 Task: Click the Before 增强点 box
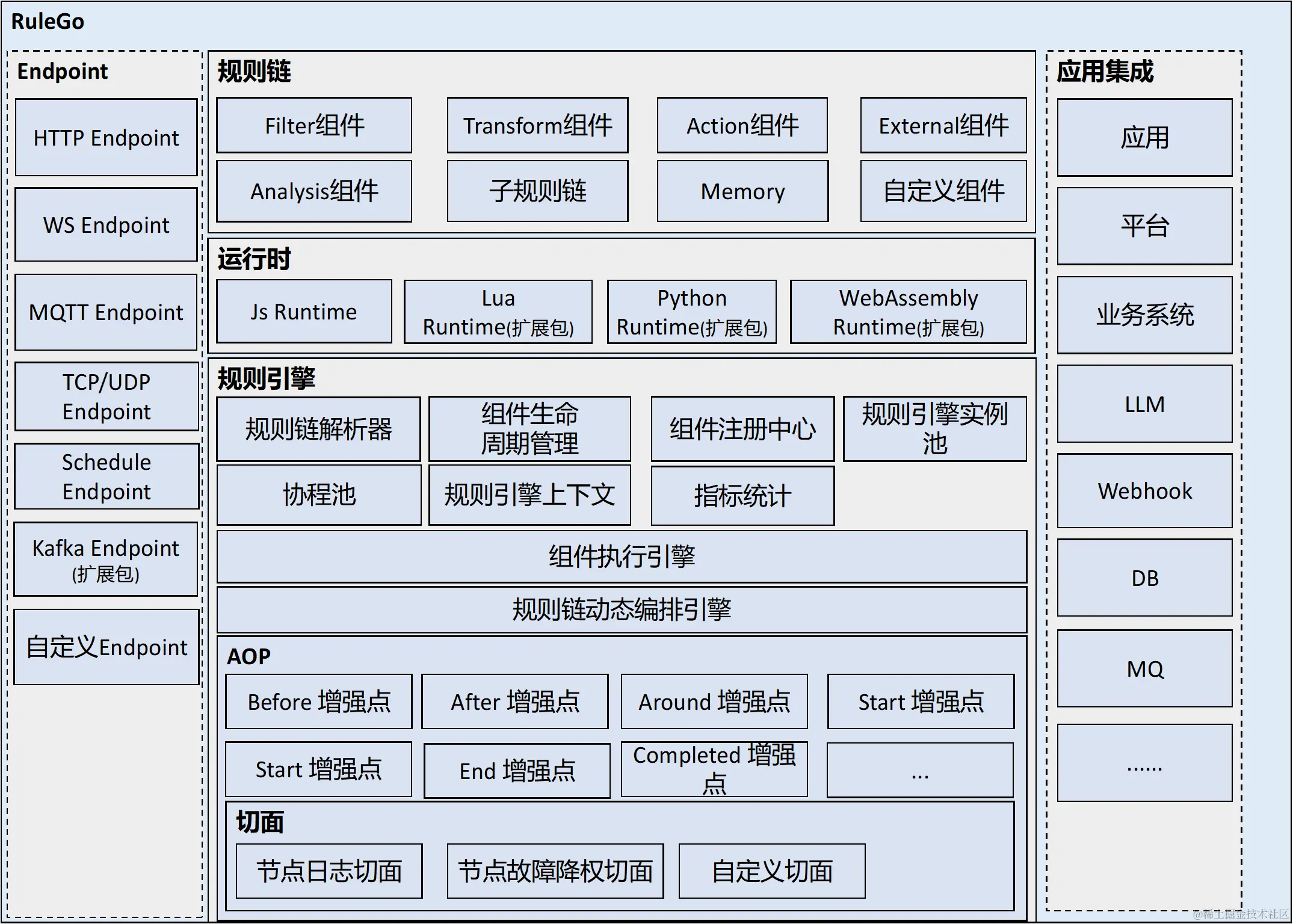click(x=319, y=701)
